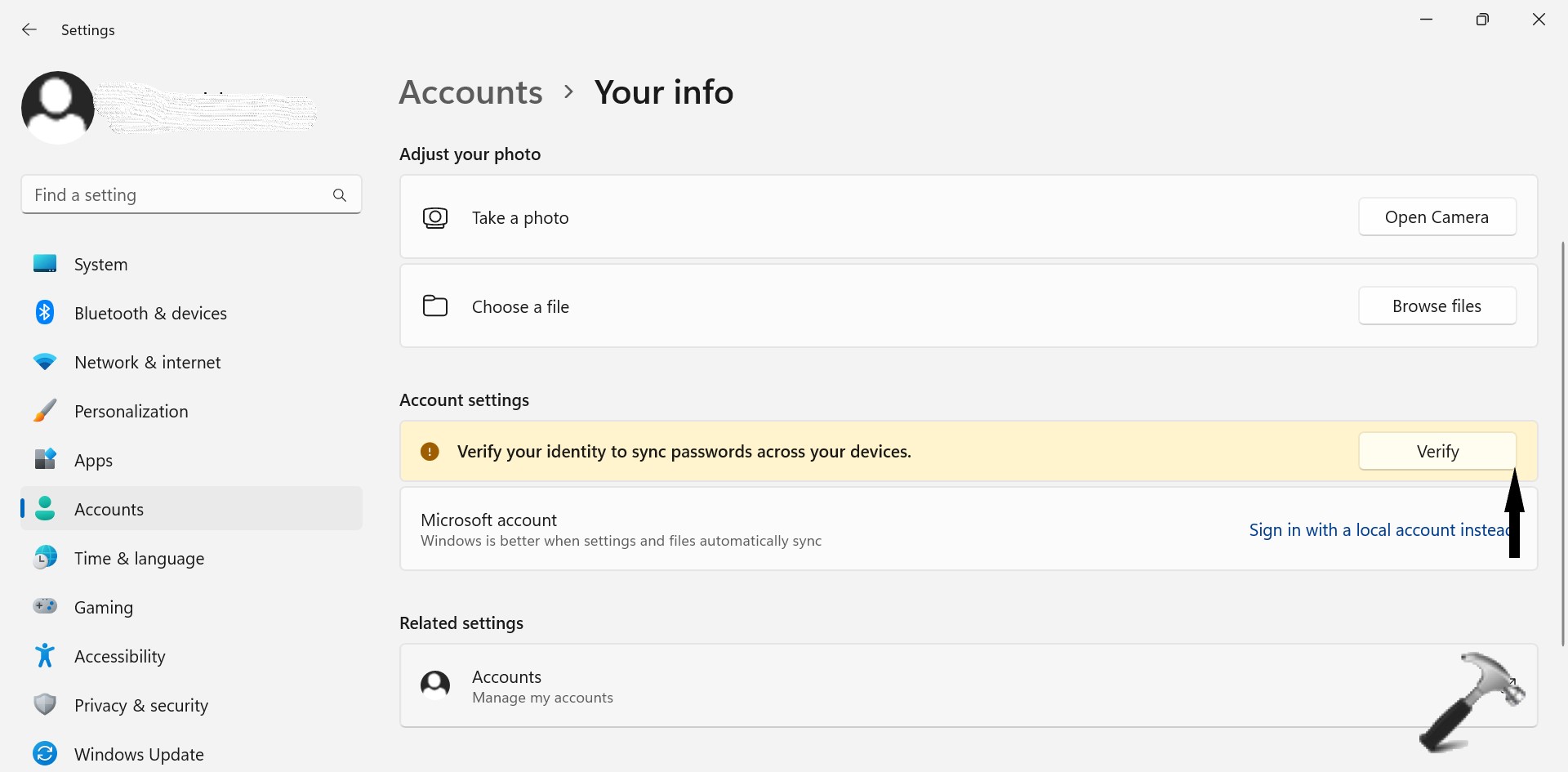Open the System settings category
The image size is (1568, 772).
(100, 265)
